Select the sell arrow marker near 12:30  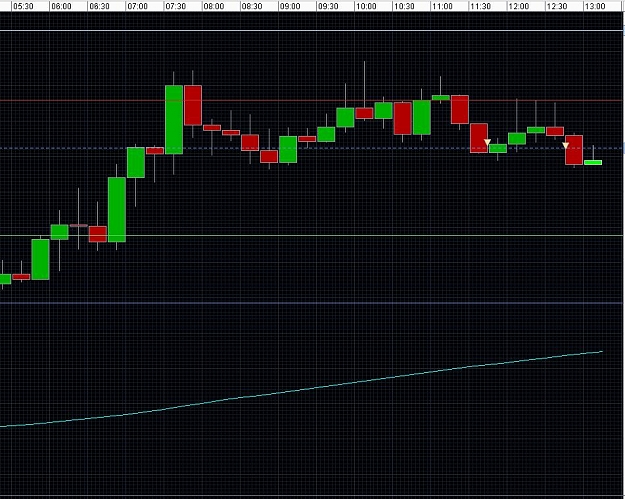565,145
